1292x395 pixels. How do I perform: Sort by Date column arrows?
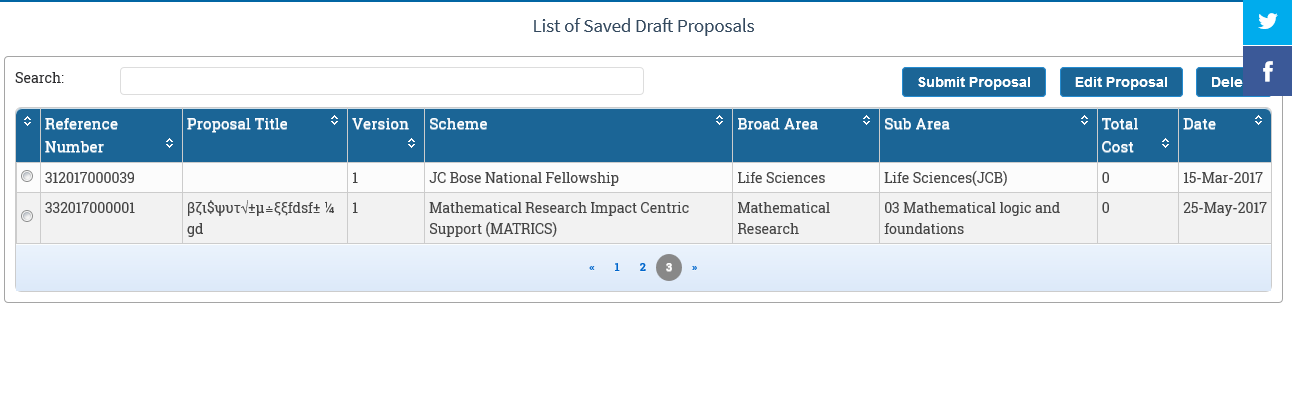click(1258, 120)
